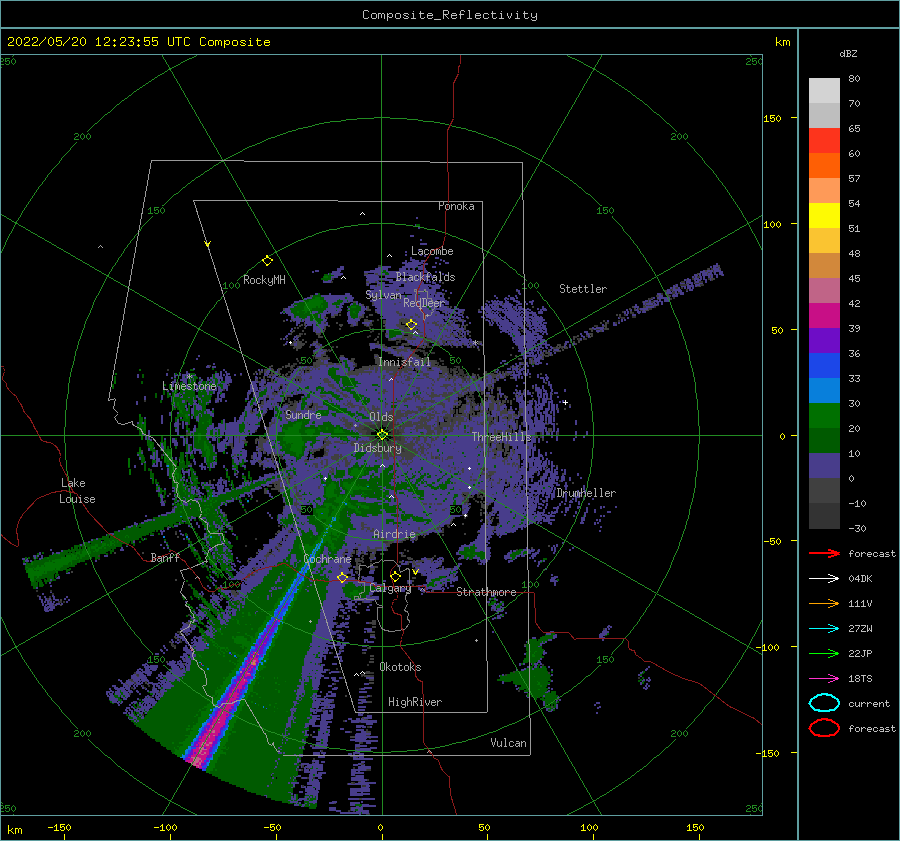Image resolution: width=900 pixels, height=841 pixels.
Task: Click the yellow km label at top right
Action: point(782,42)
